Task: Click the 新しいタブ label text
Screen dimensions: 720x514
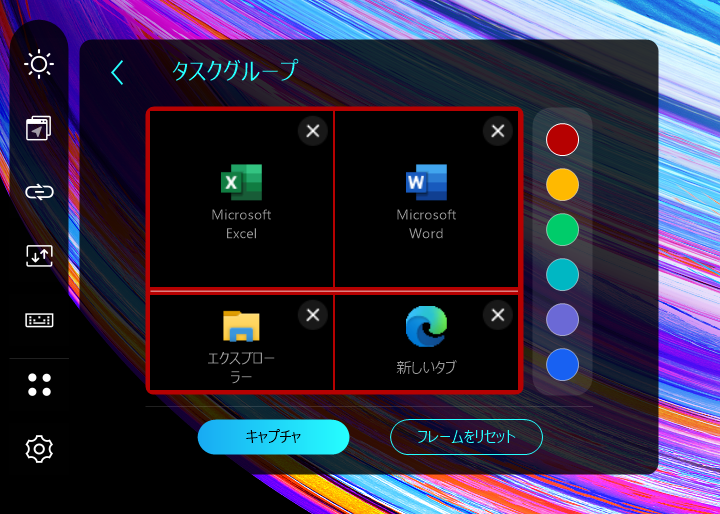Action: pyautogui.click(x=426, y=367)
